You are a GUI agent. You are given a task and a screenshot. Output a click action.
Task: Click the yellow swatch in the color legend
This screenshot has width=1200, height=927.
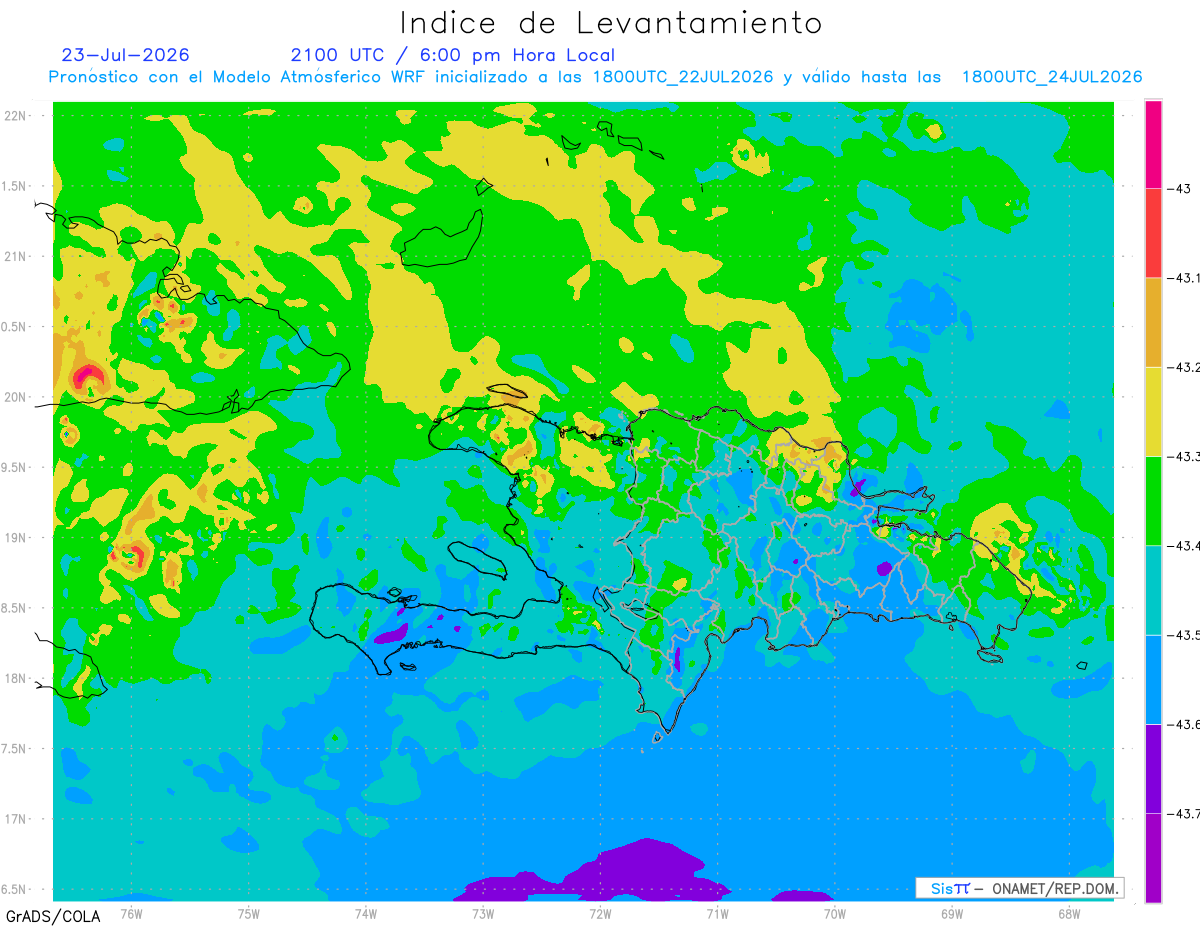[x=1153, y=411]
